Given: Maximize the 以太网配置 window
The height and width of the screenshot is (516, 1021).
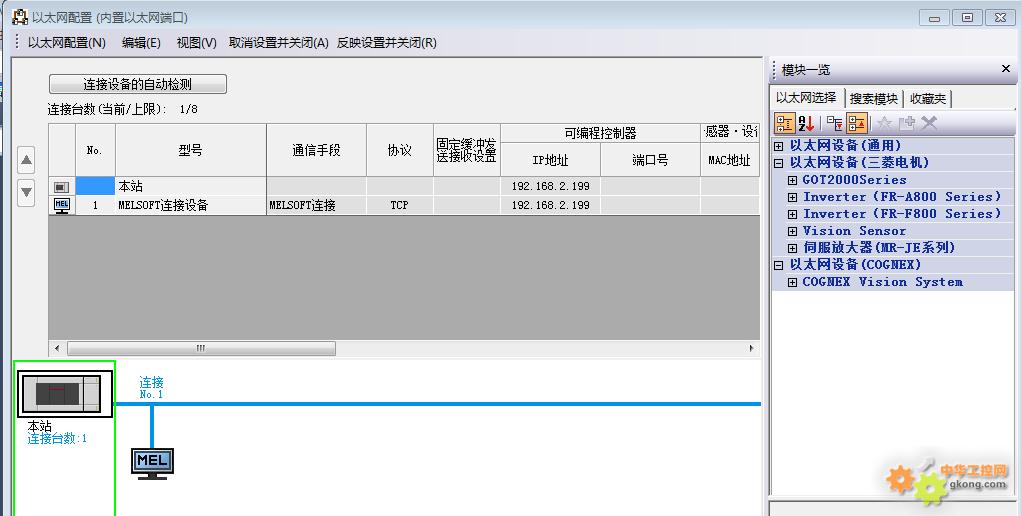Looking at the screenshot, I should point(968,18).
